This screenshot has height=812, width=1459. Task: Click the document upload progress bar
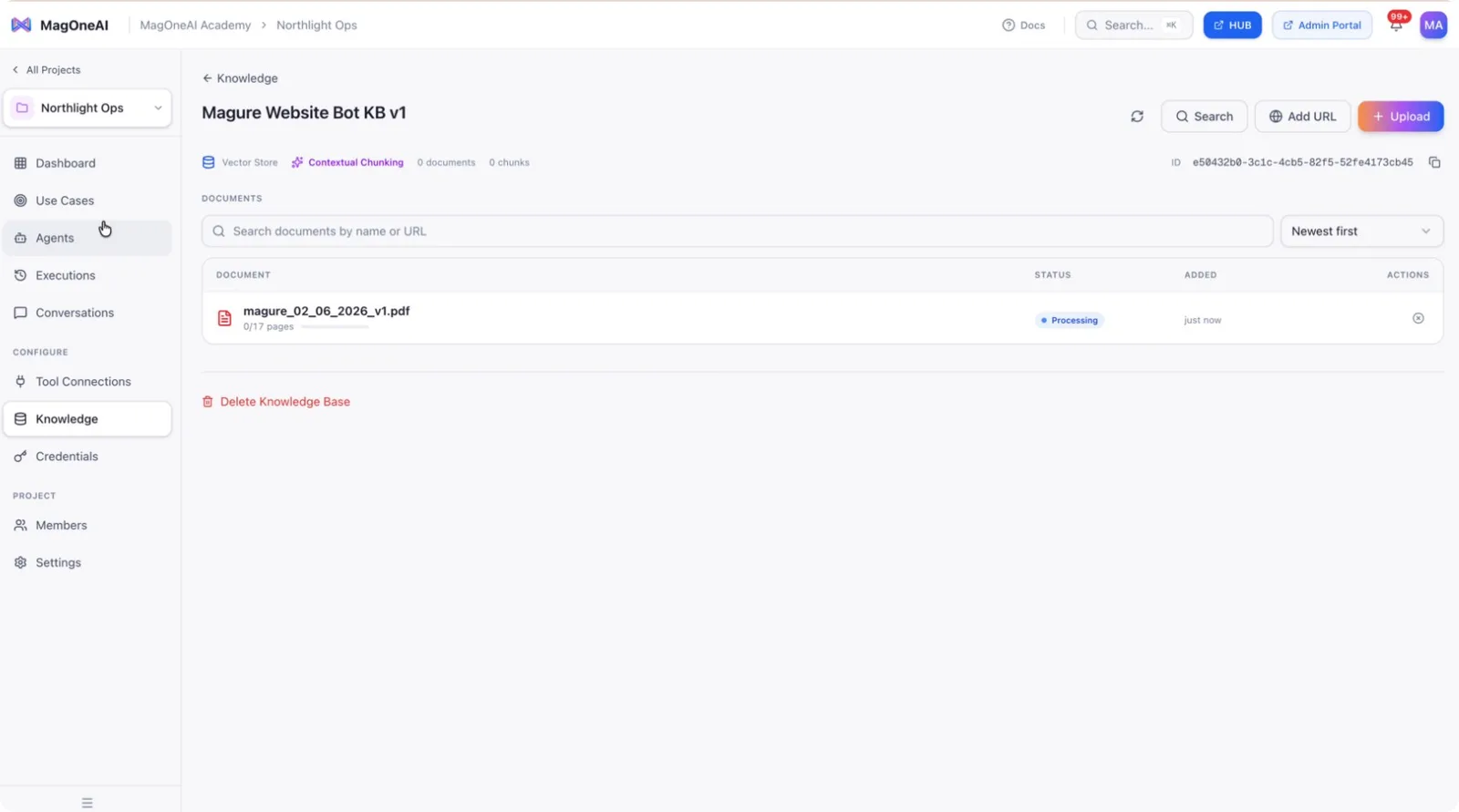tap(335, 327)
